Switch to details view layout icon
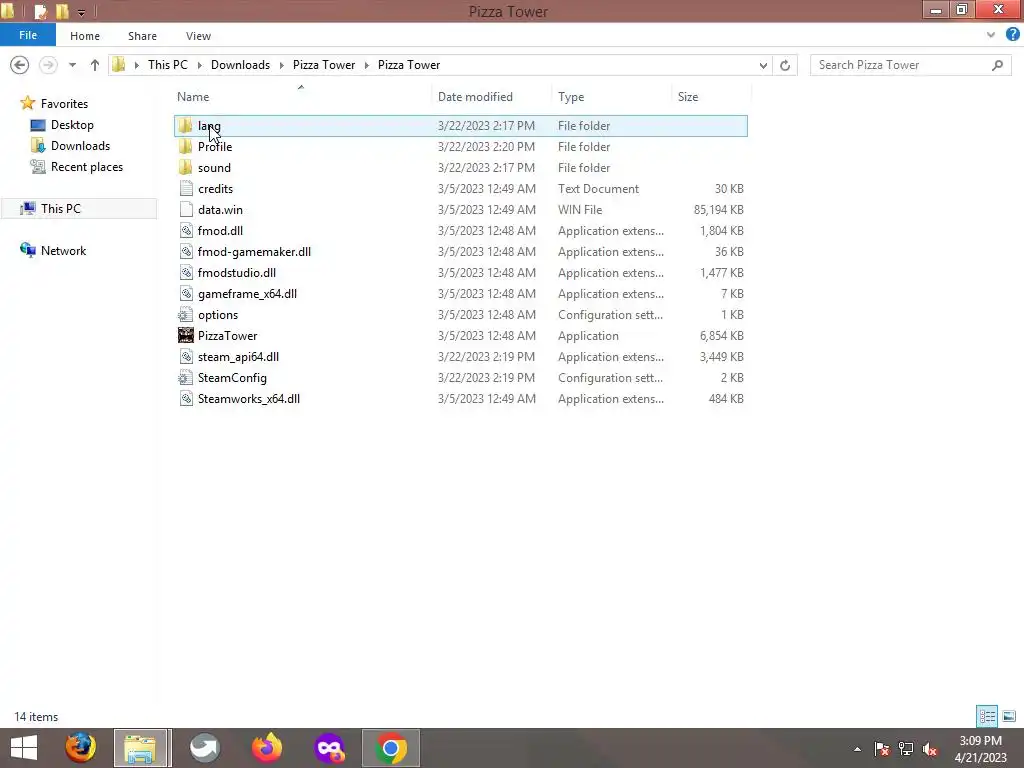Image resolution: width=1024 pixels, height=768 pixels. pyautogui.click(x=987, y=716)
